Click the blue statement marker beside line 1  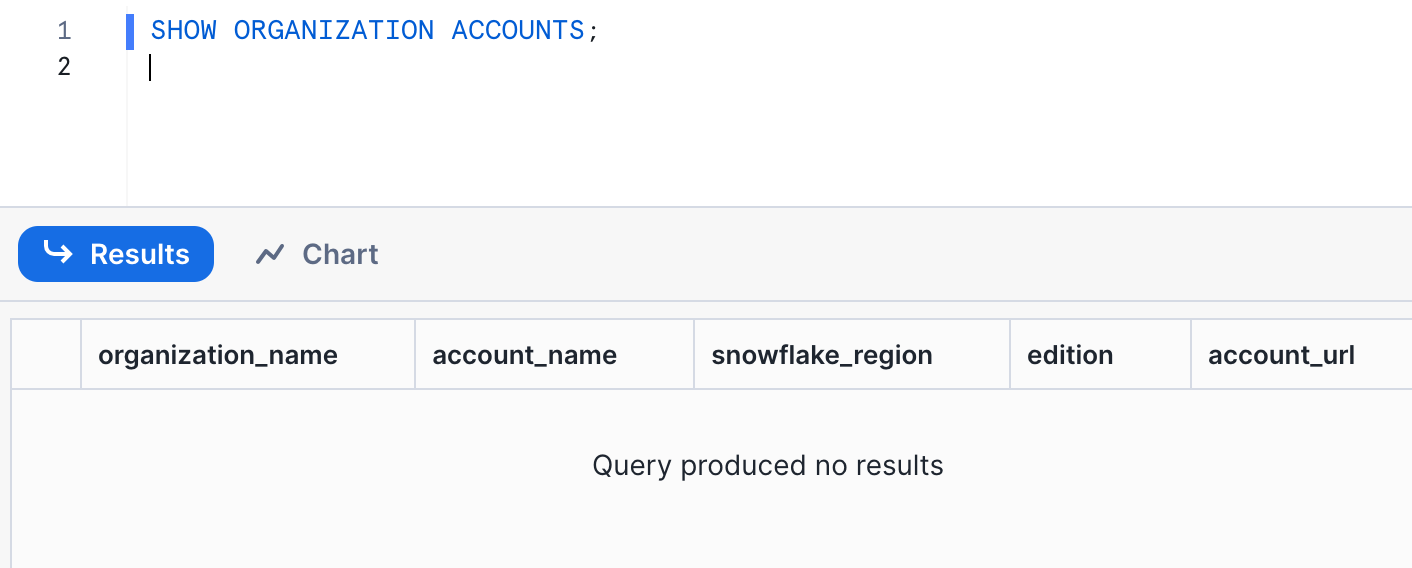pos(130,31)
